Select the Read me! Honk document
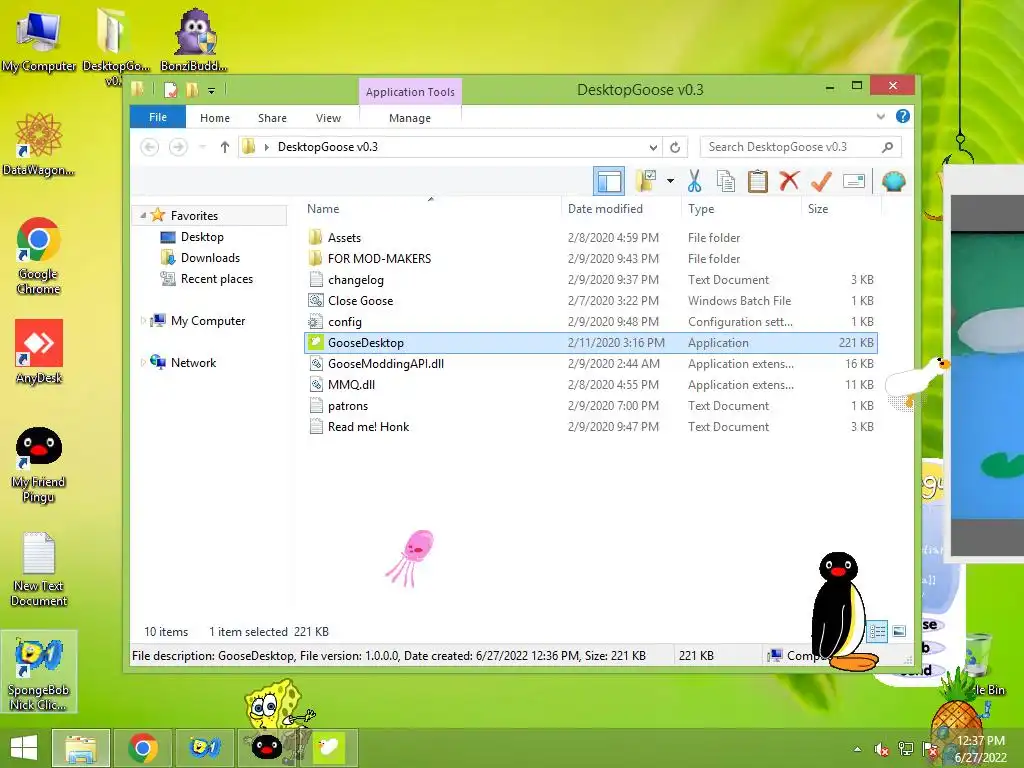Image resolution: width=1024 pixels, height=768 pixels. [591, 426]
